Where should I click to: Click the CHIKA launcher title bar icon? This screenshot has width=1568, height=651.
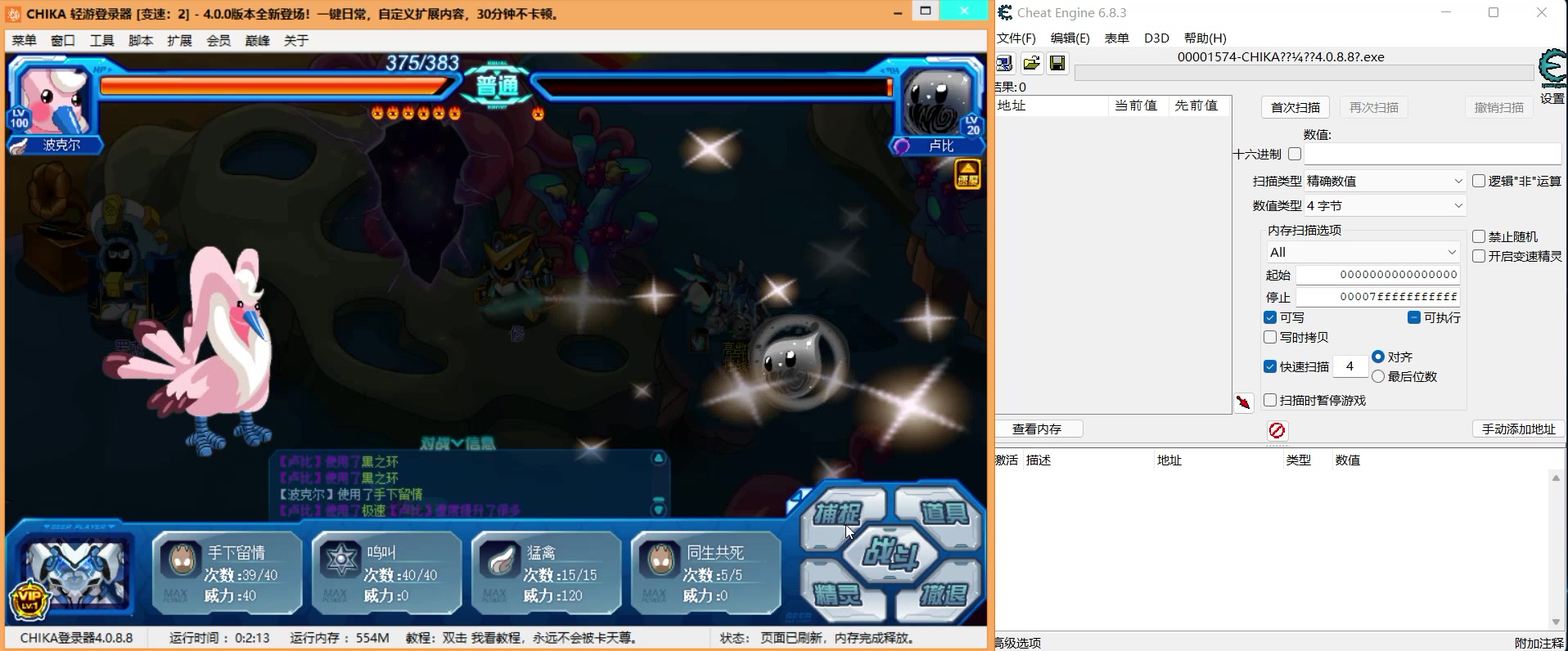tap(13, 14)
